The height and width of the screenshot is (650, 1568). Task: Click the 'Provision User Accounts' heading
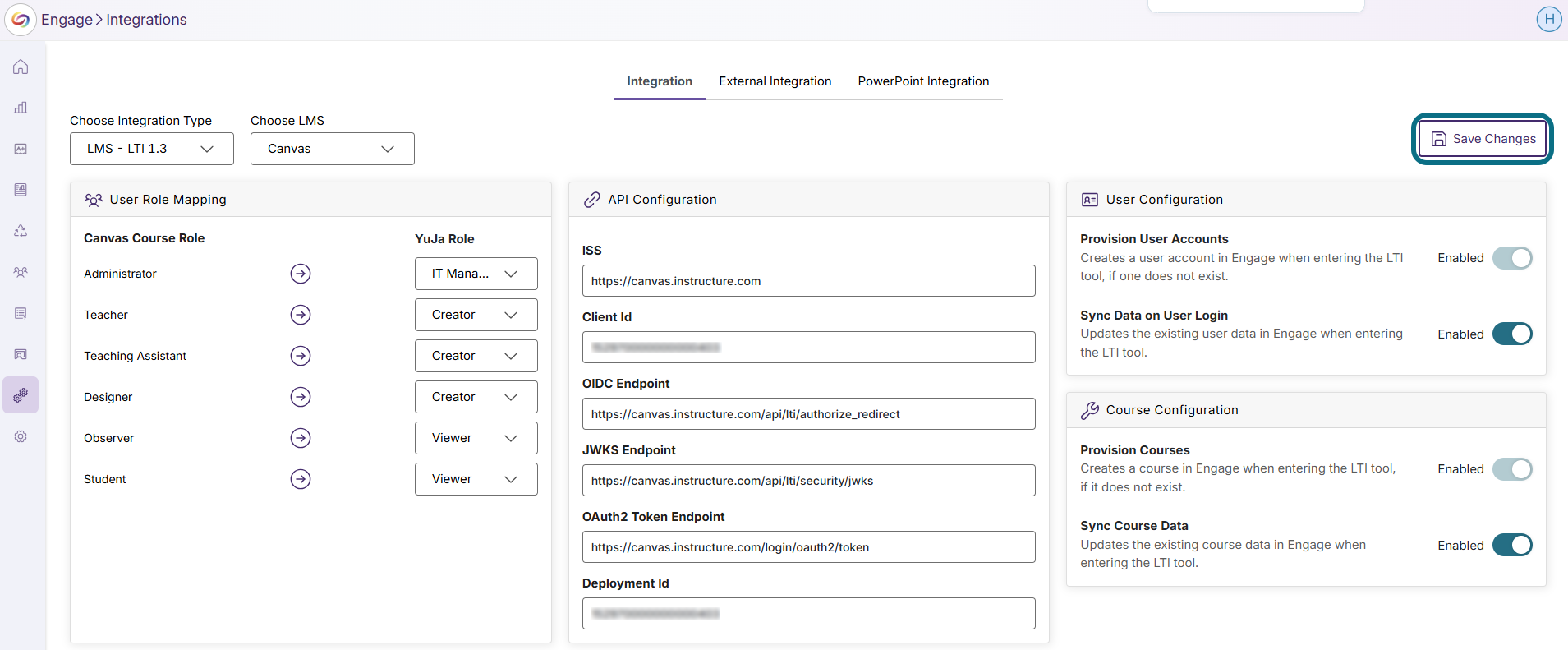(1154, 239)
